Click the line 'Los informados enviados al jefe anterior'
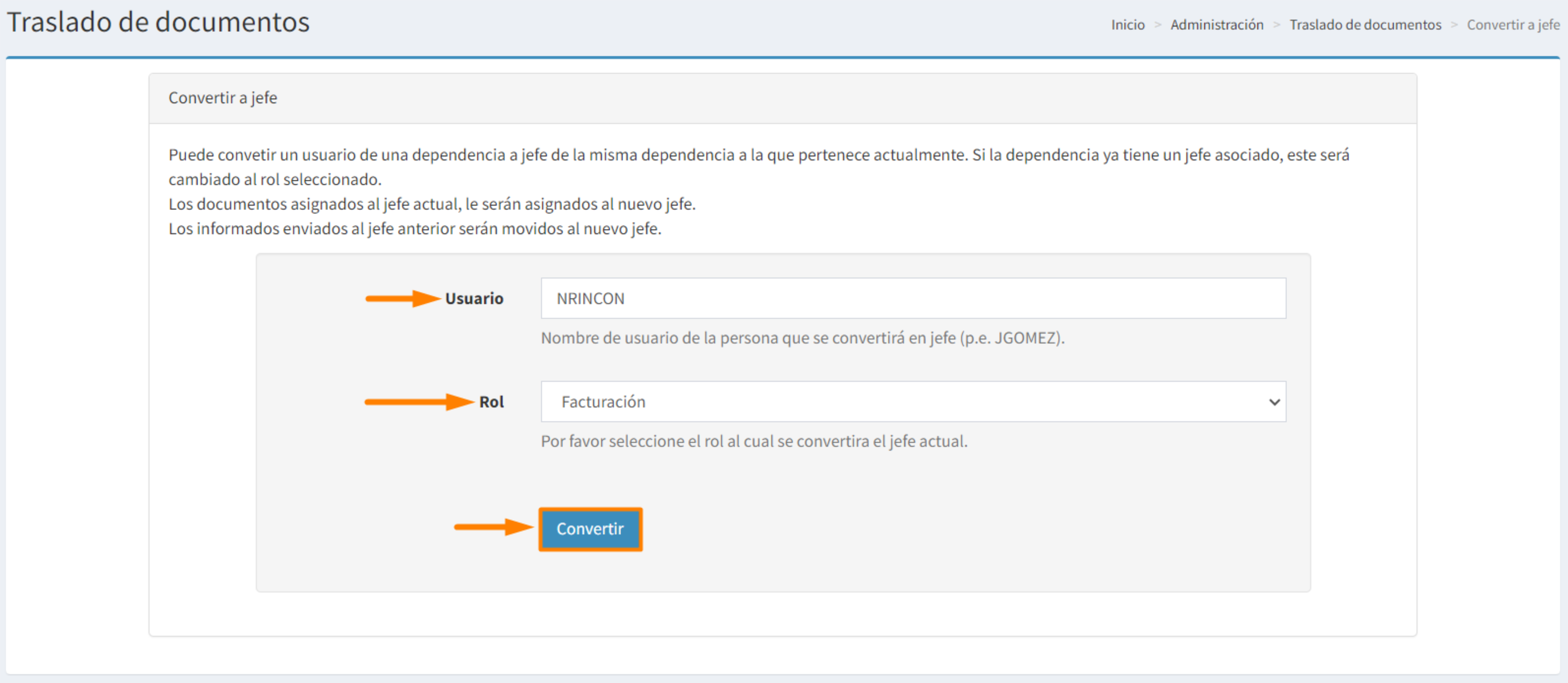Screen dimensions: 1568x683 tap(415, 229)
